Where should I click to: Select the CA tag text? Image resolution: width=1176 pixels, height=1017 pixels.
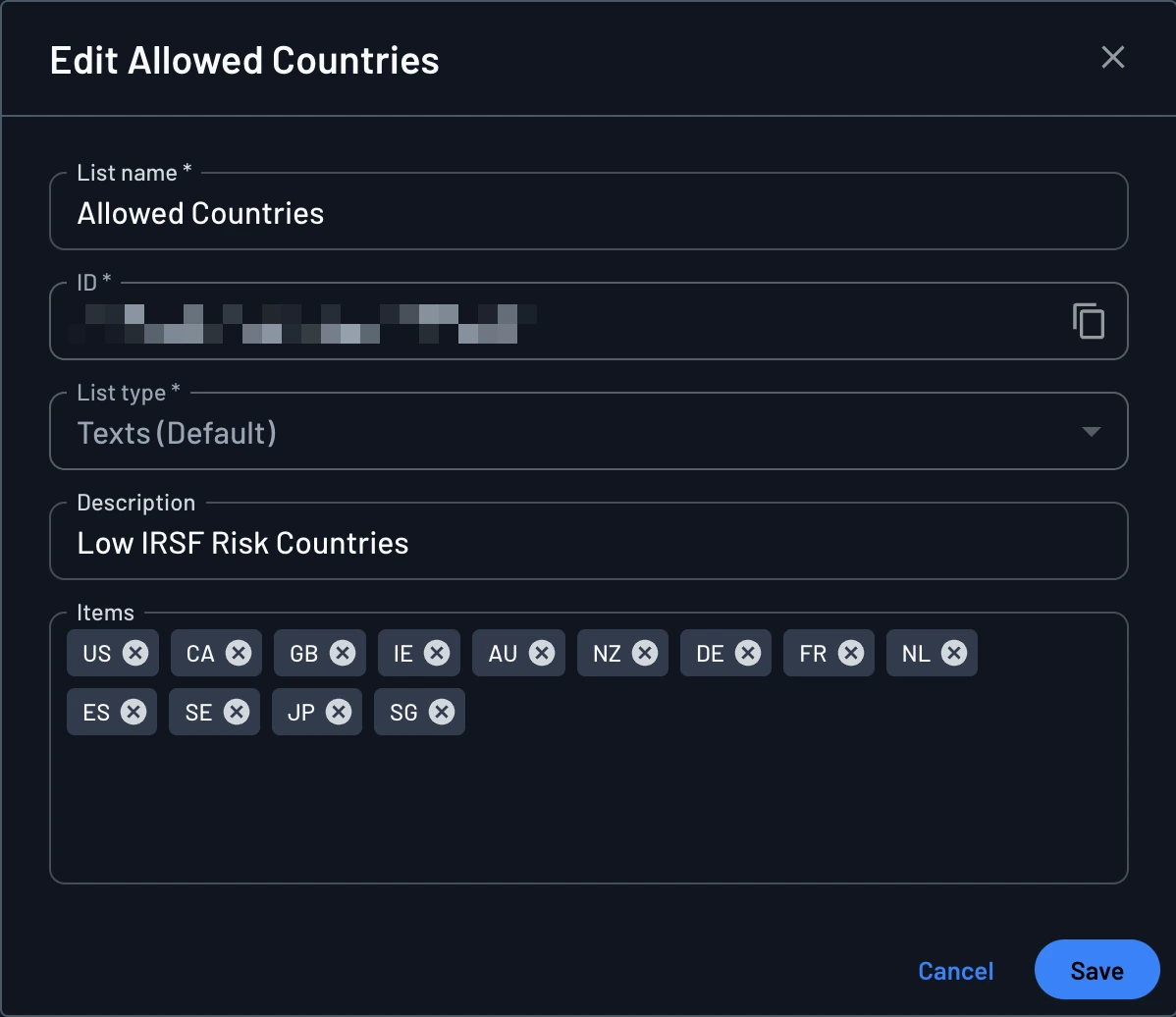click(200, 653)
